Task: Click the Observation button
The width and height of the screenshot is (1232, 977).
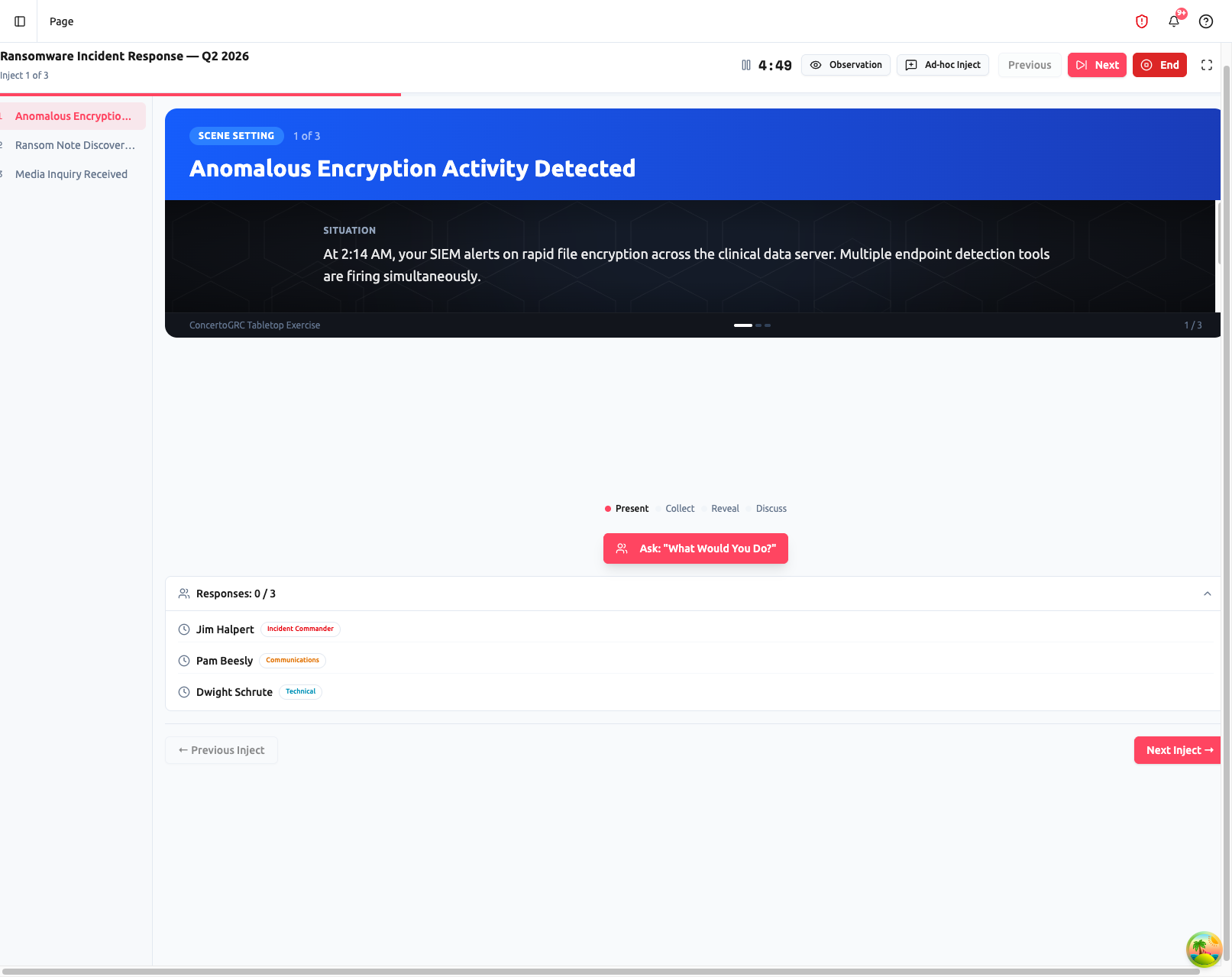Action: pos(846,65)
